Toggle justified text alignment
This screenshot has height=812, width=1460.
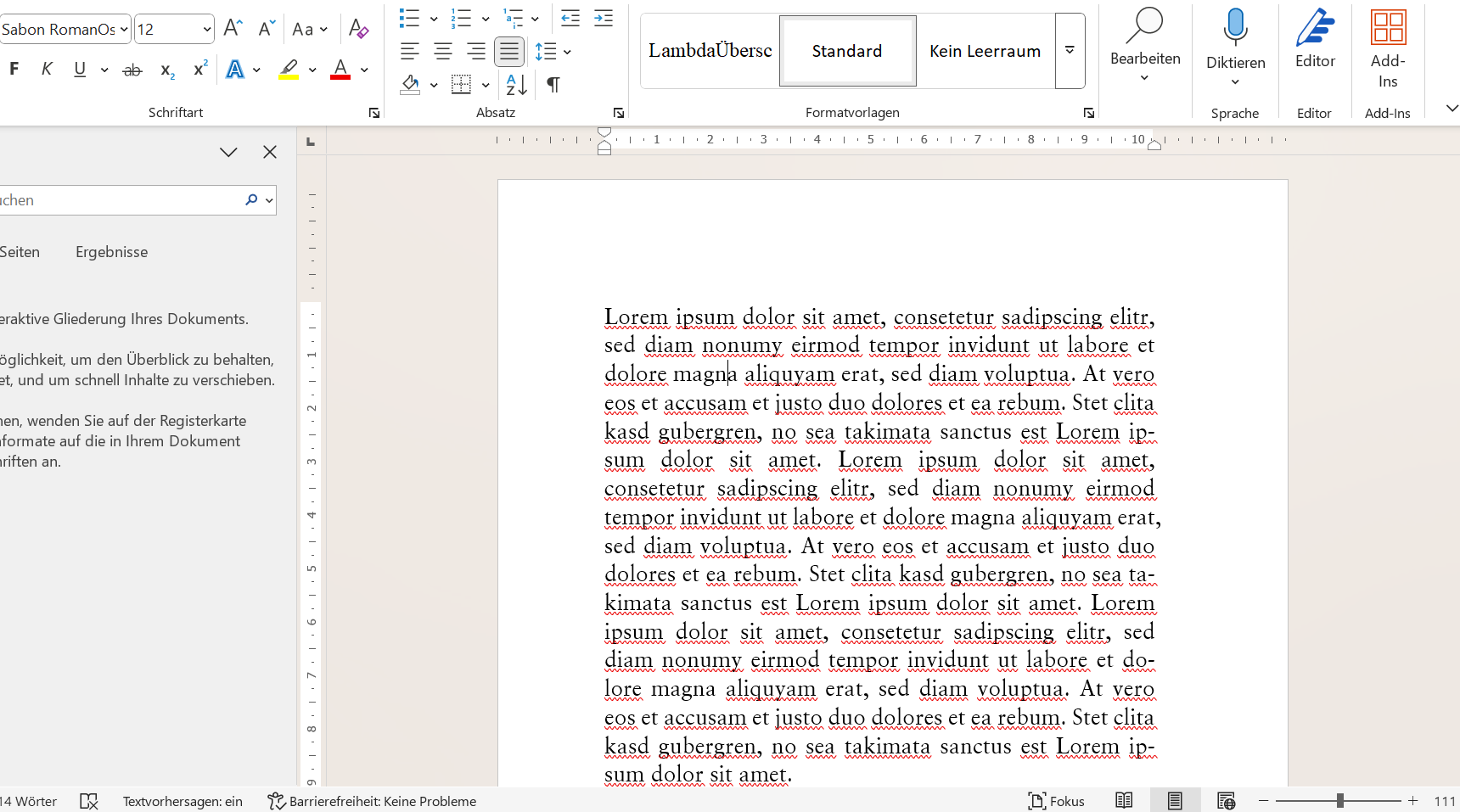pos(508,52)
